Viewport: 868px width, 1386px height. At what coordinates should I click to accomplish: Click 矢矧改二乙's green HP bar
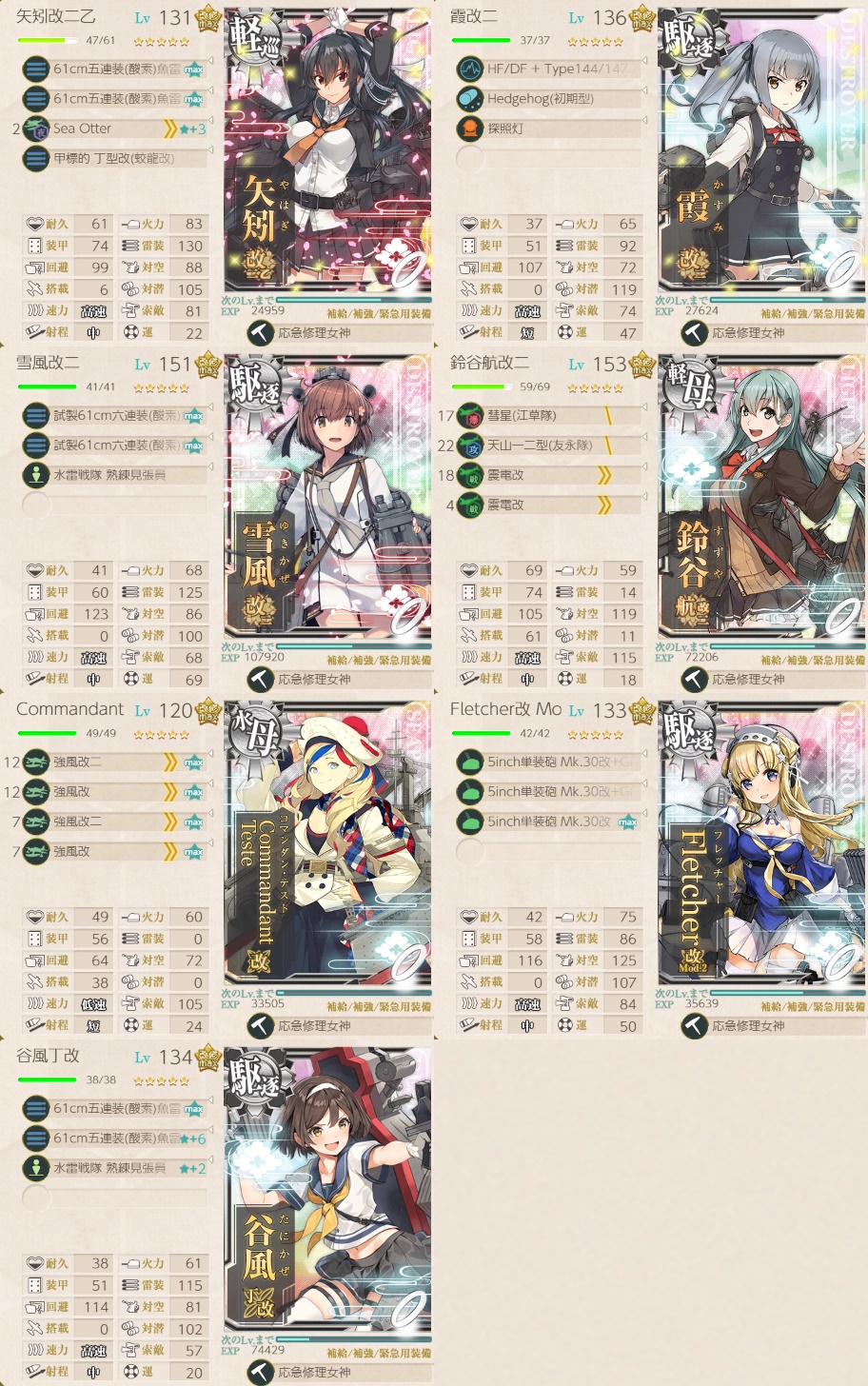[48, 41]
